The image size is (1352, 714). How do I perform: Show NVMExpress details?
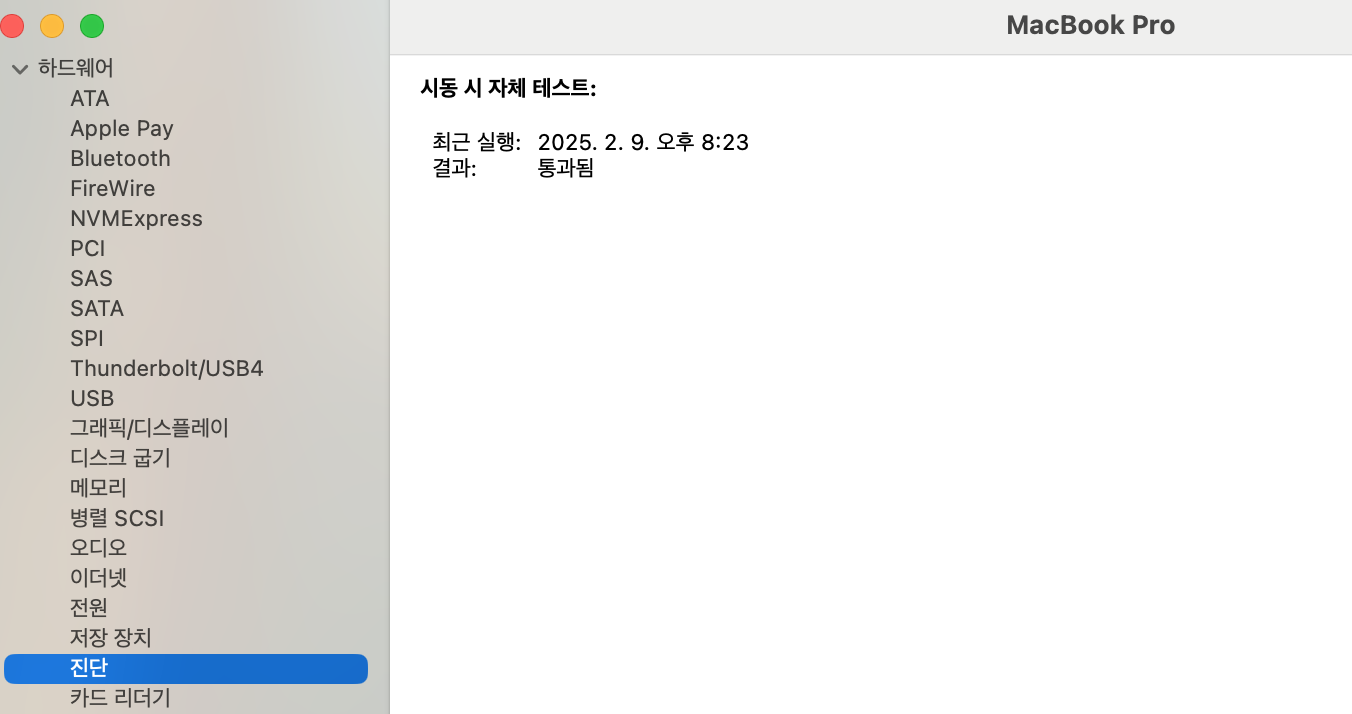coord(136,219)
